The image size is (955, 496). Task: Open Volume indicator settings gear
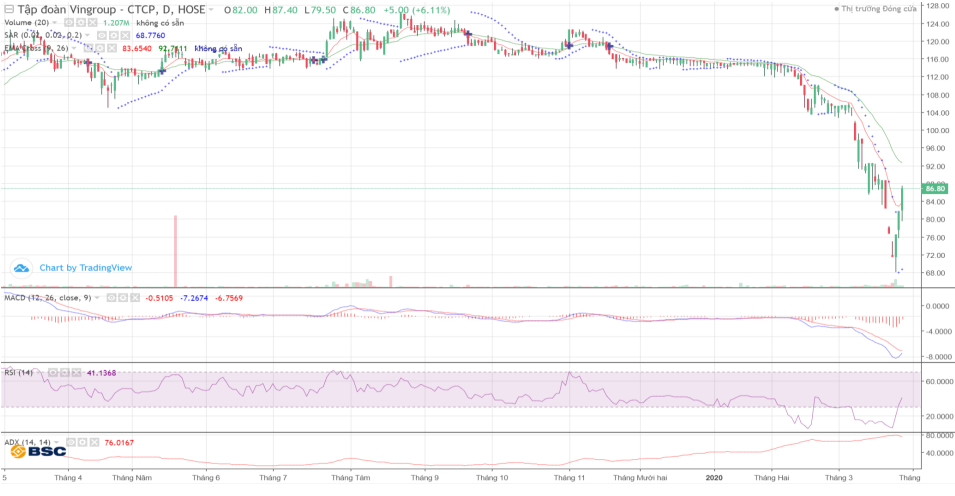click(80, 23)
